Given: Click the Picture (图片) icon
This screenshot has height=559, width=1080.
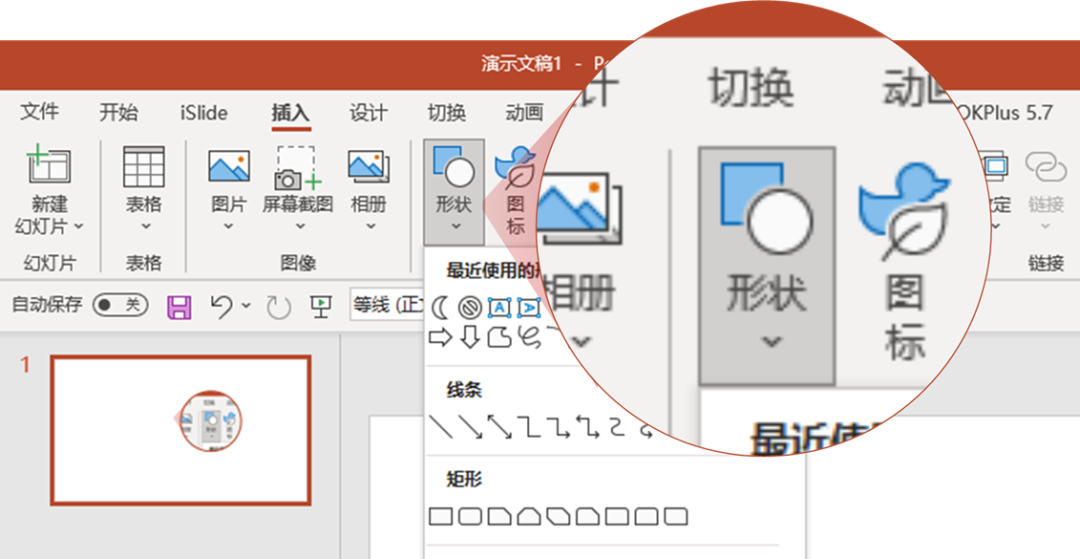Looking at the screenshot, I should tap(229, 167).
